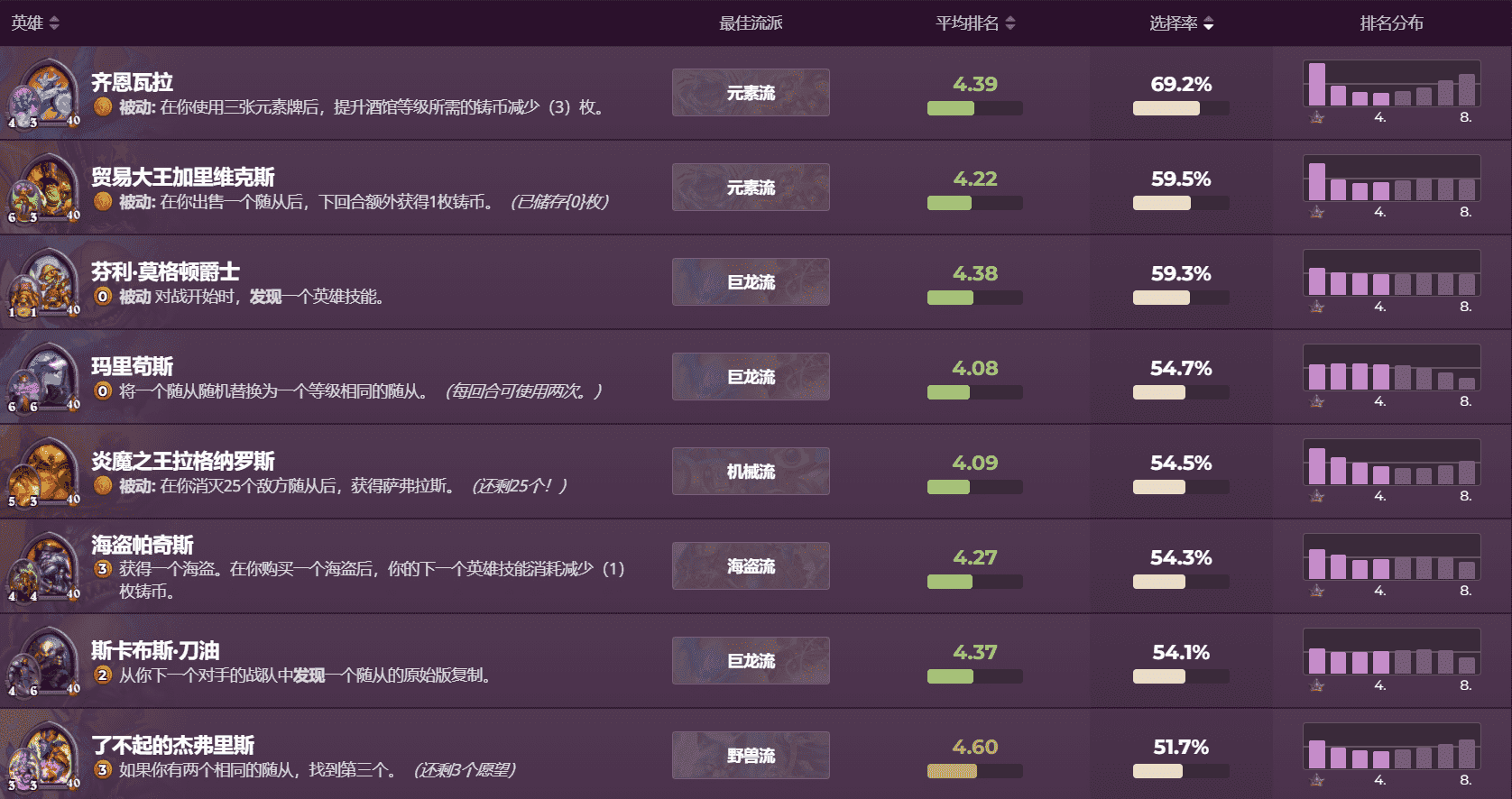This screenshot has height=799, width=1512.
Task: Click the 4.08 average rank value
Action: (975, 368)
